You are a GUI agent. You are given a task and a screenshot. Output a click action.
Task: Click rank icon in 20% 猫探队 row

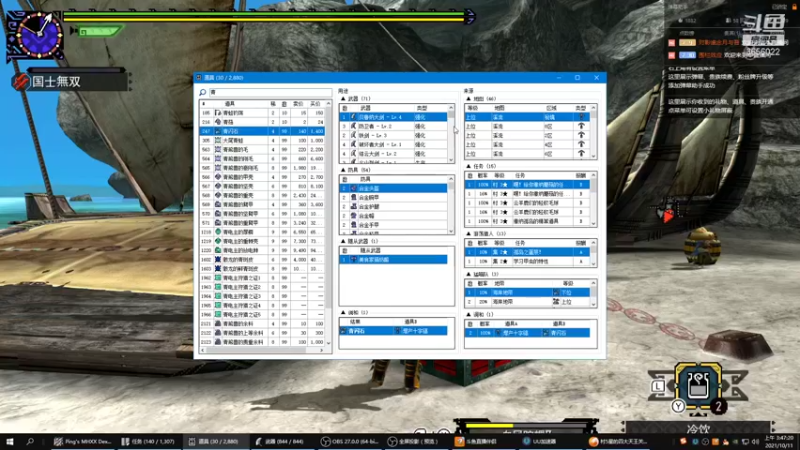556,302
